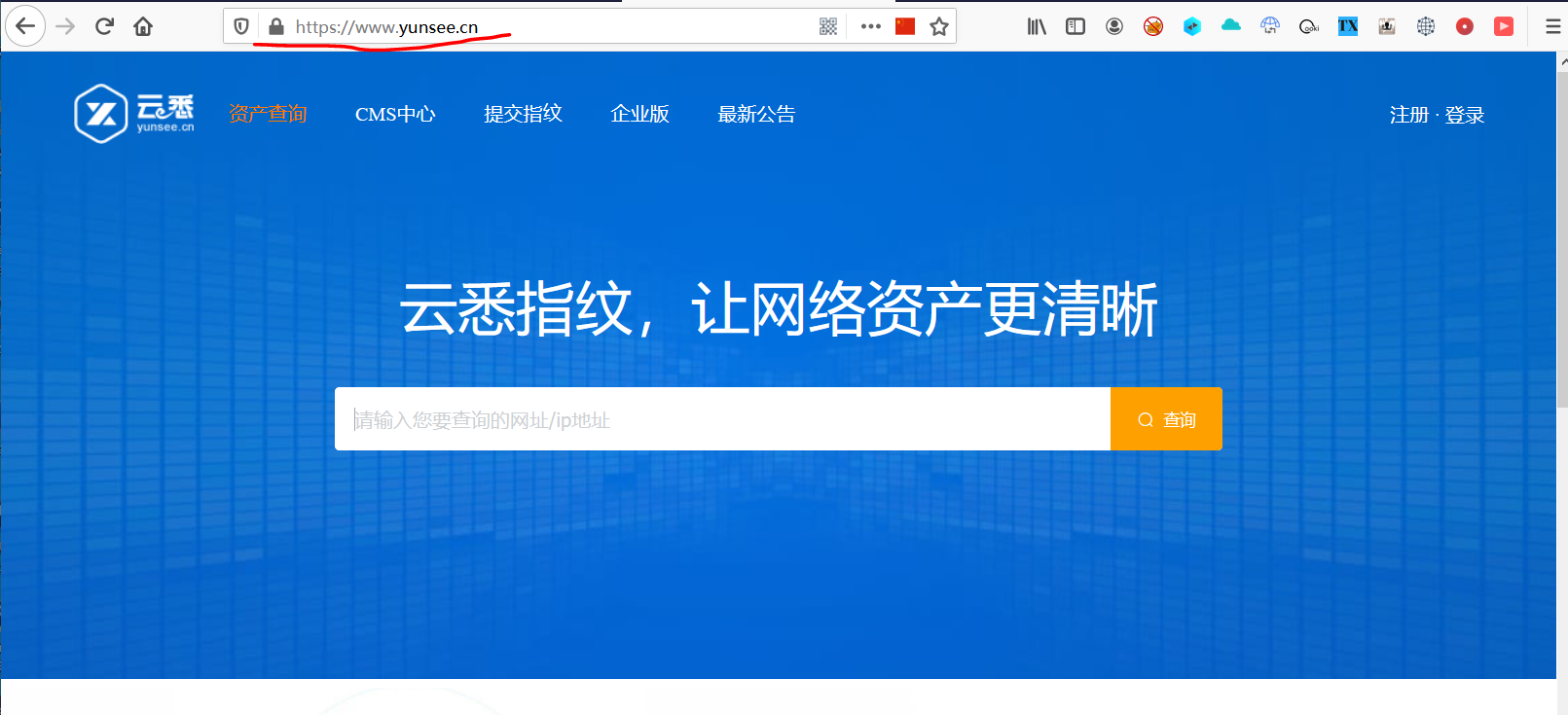View site security padlock info
Image resolution: width=1568 pixels, height=715 pixels.
point(276,26)
